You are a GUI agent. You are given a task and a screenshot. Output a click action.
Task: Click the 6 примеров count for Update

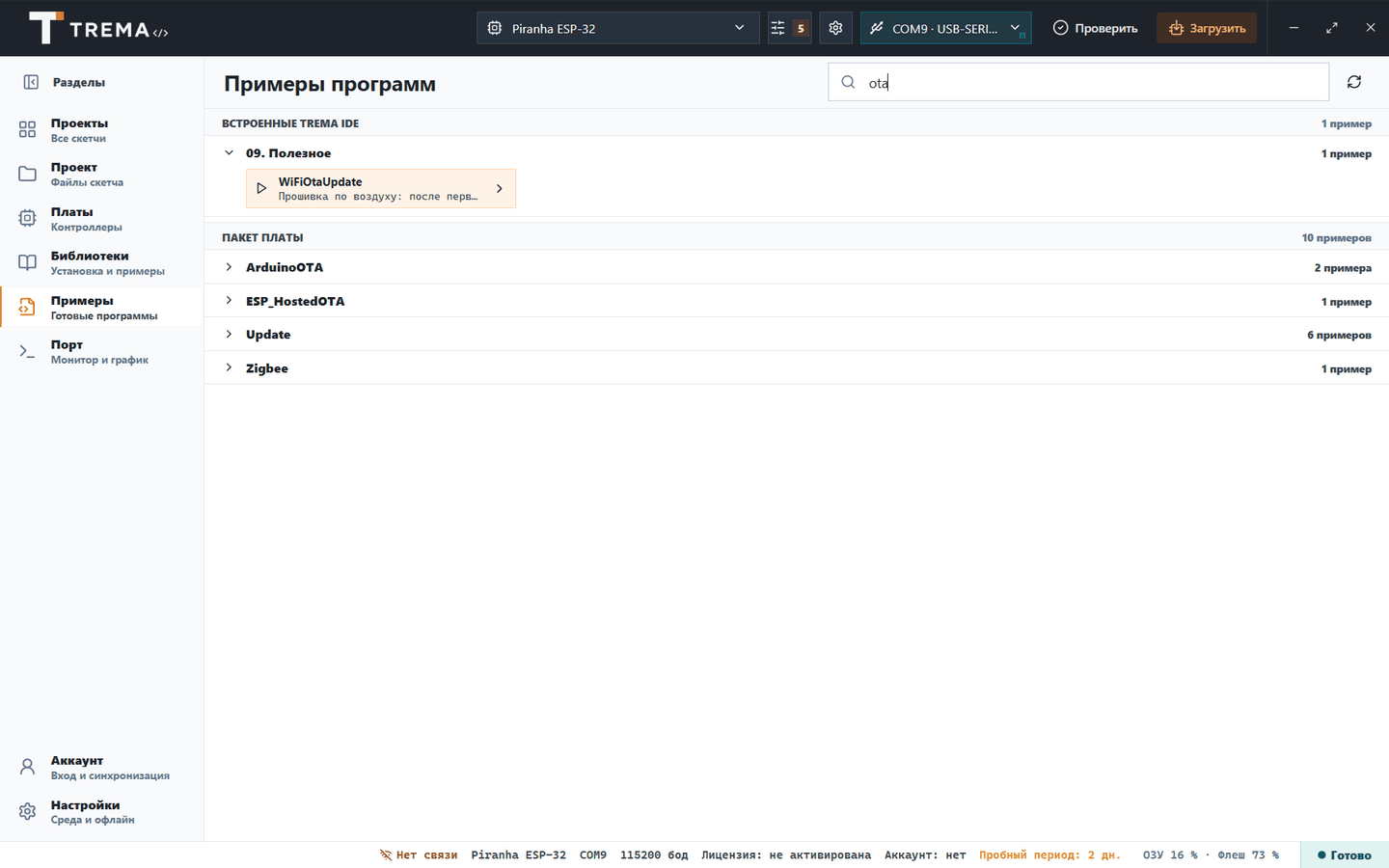click(x=1339, y=335)
